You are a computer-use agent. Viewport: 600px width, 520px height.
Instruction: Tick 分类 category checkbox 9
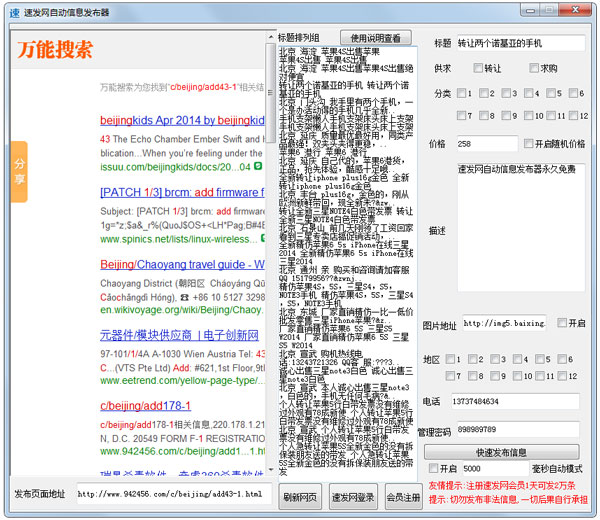(506, 115)
